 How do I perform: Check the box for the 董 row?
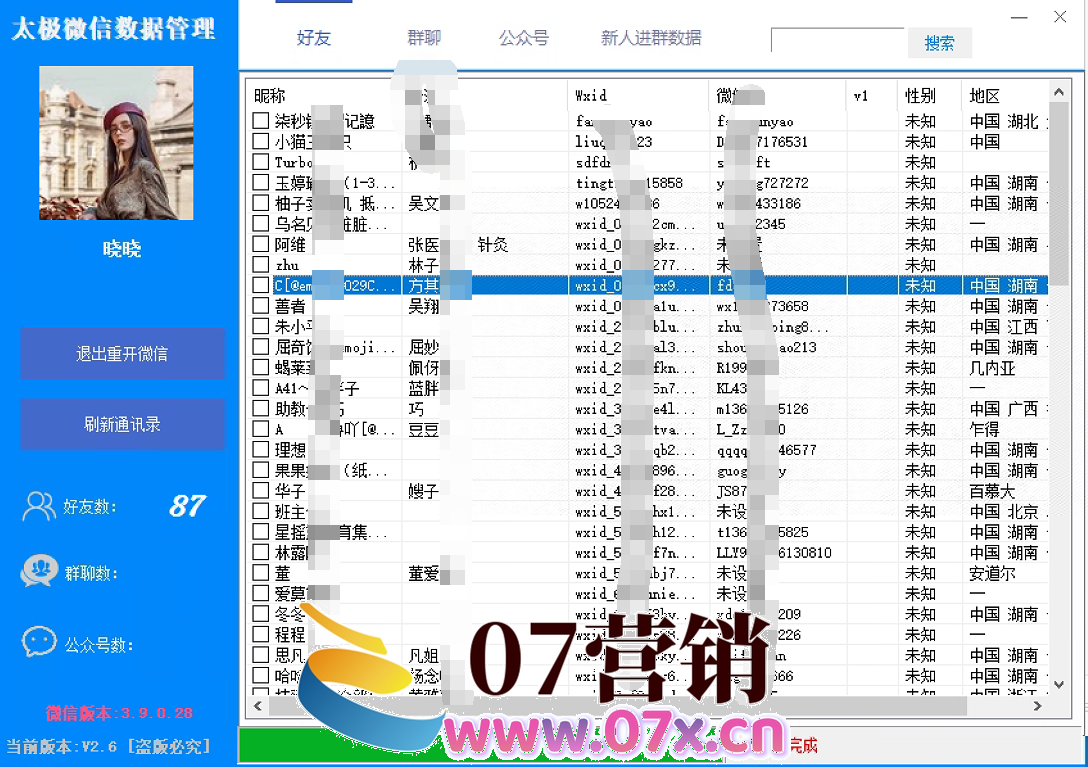click(260, 573)
